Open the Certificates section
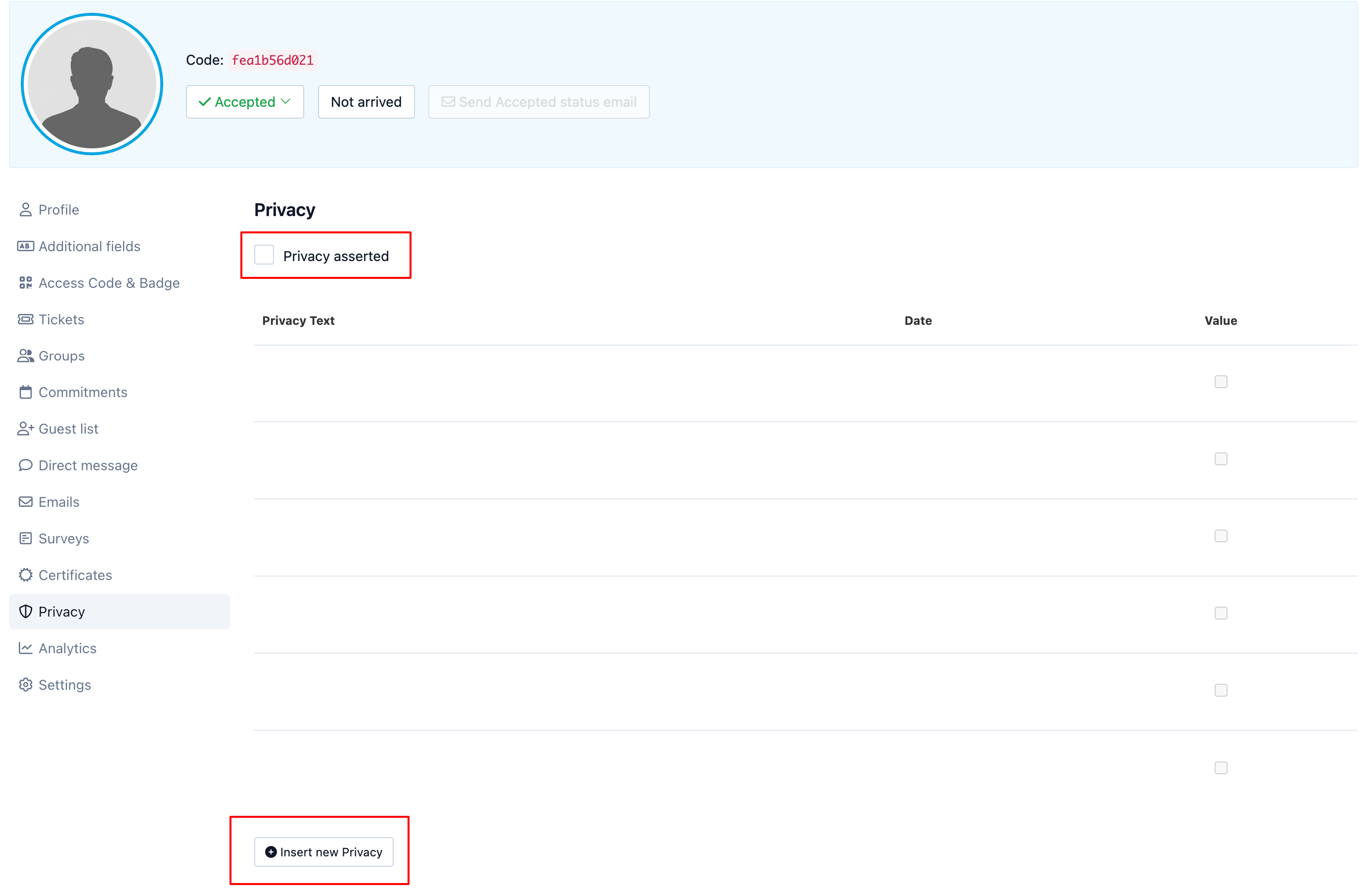The height and width of the screenshot is (889, 1372). [119, 575]
